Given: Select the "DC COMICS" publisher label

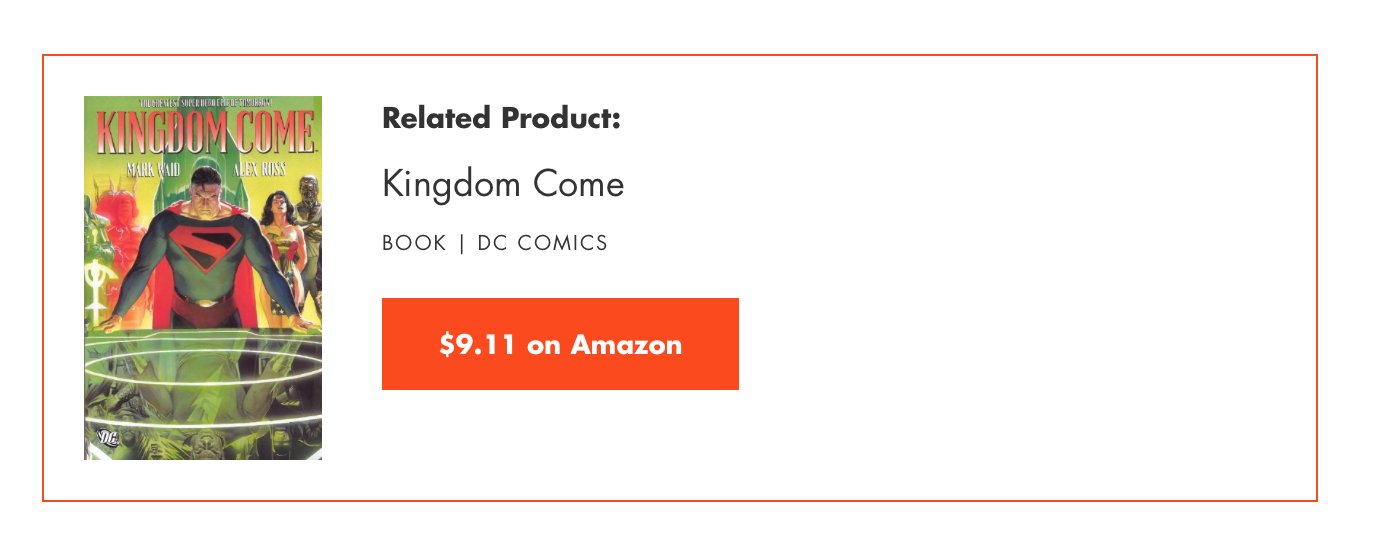Looking at the screenshot, I should (542, 243).
